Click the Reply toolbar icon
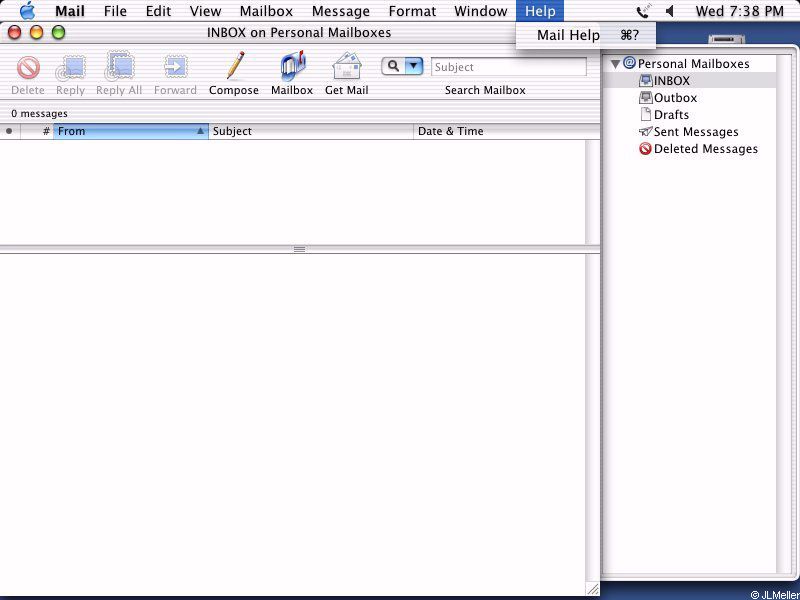Viewport: 800px width, 600px height. (x=70, y=68)
